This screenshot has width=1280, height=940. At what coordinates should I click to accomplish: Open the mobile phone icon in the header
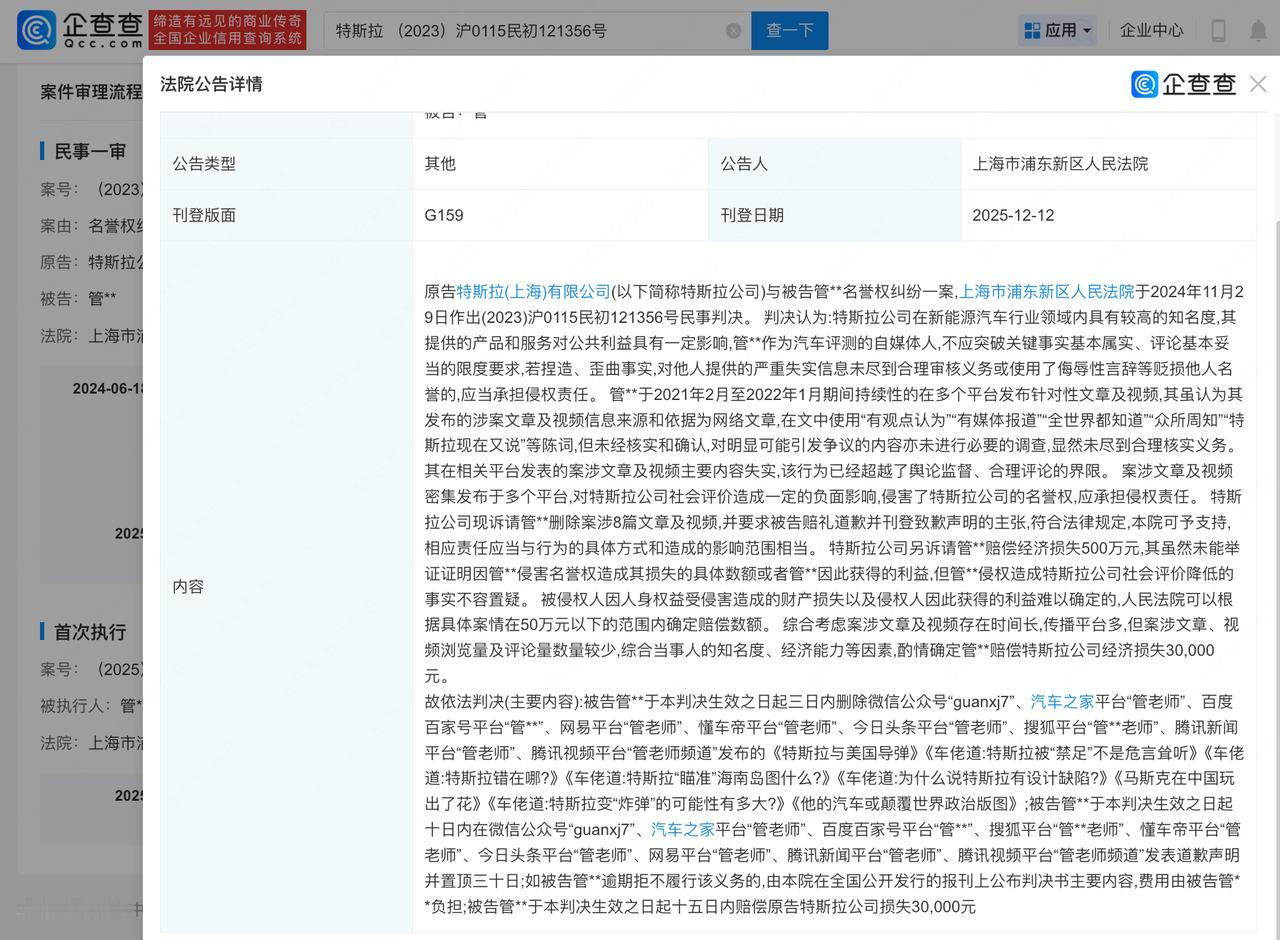(x=1218, y=31)
